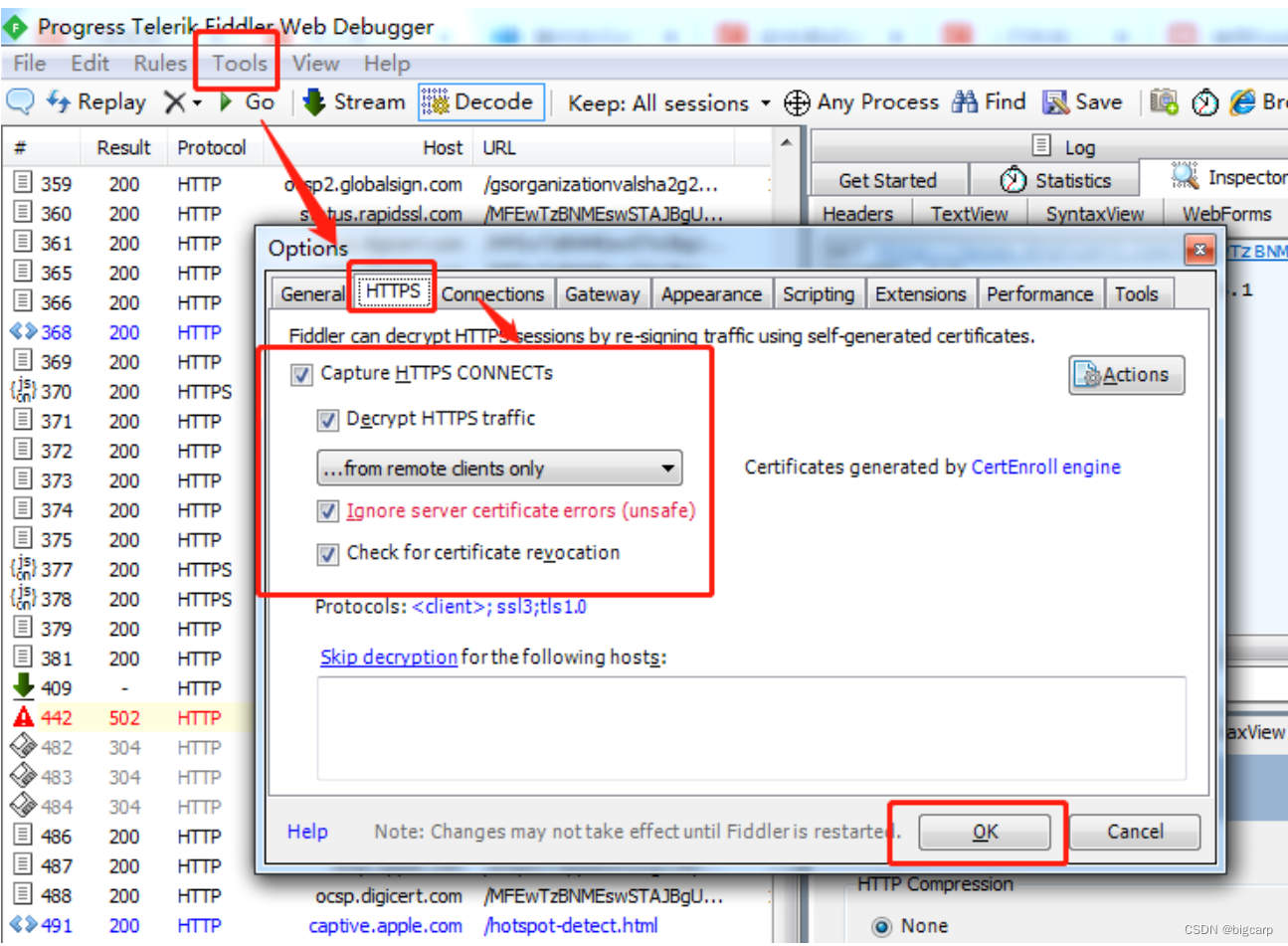Open the Log tab
Image resolution: width=1288 pixels, height=946 pixels.
click(1064, 146)
